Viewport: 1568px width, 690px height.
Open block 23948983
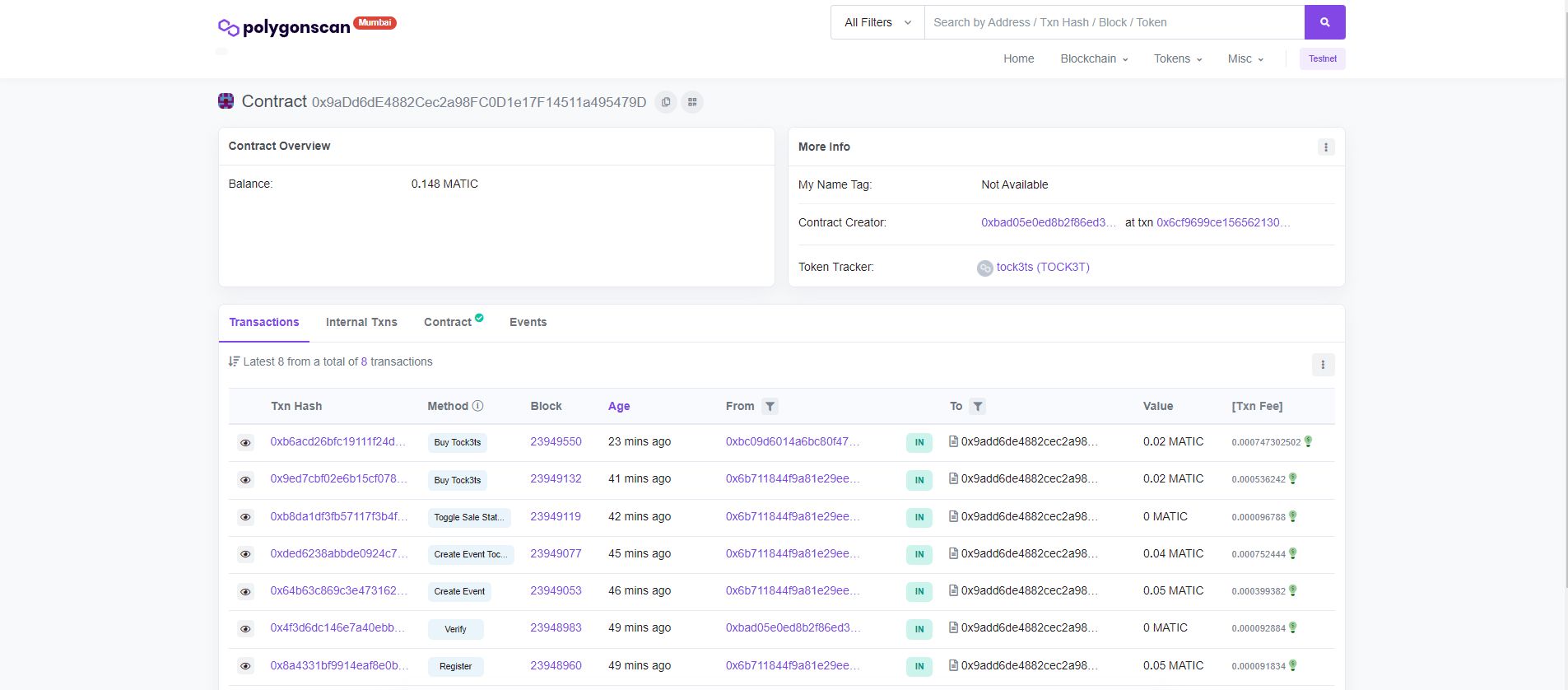coord(556,627)
